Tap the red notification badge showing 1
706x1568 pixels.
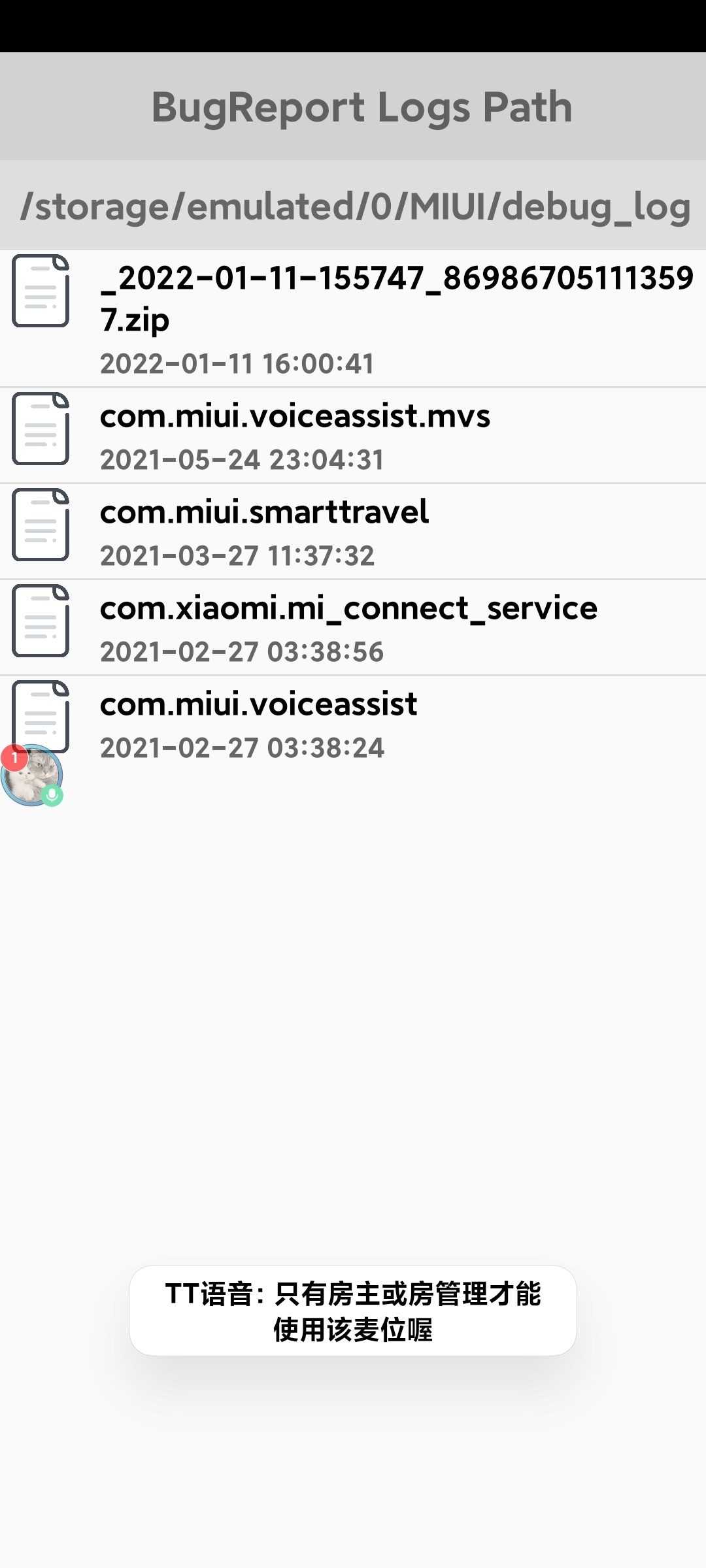click(x=14, y=758)
